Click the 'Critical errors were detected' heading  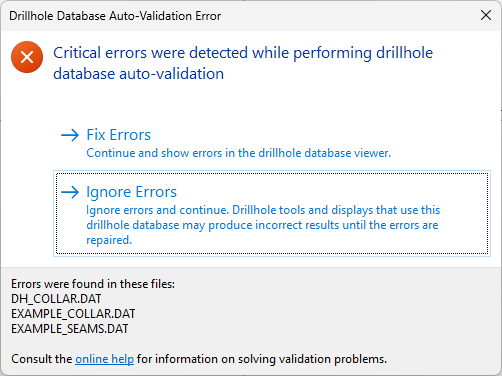coord(243,63)
